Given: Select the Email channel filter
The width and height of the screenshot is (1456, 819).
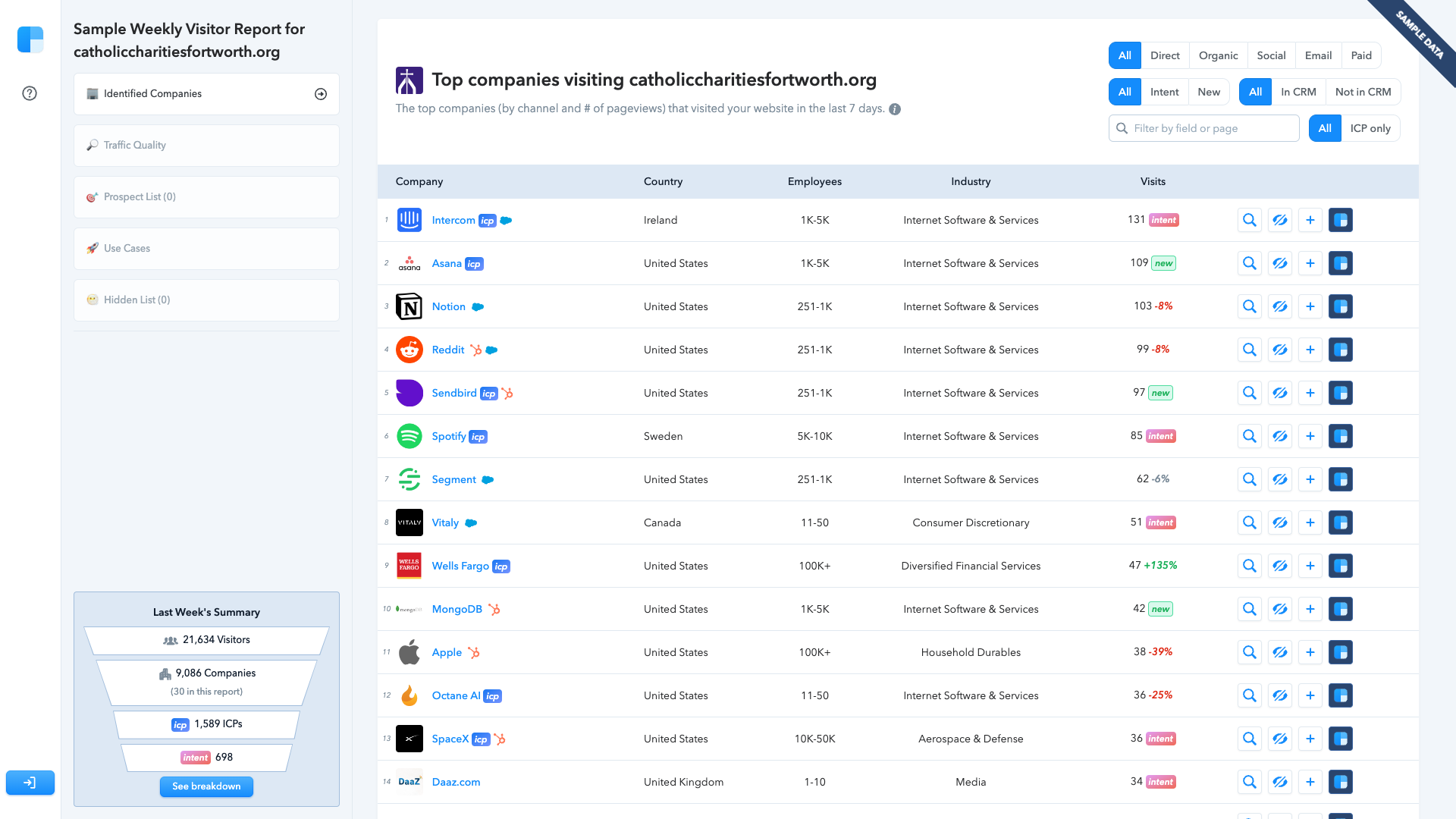Looking at the screenshot, I should (x=1318, y=55).
